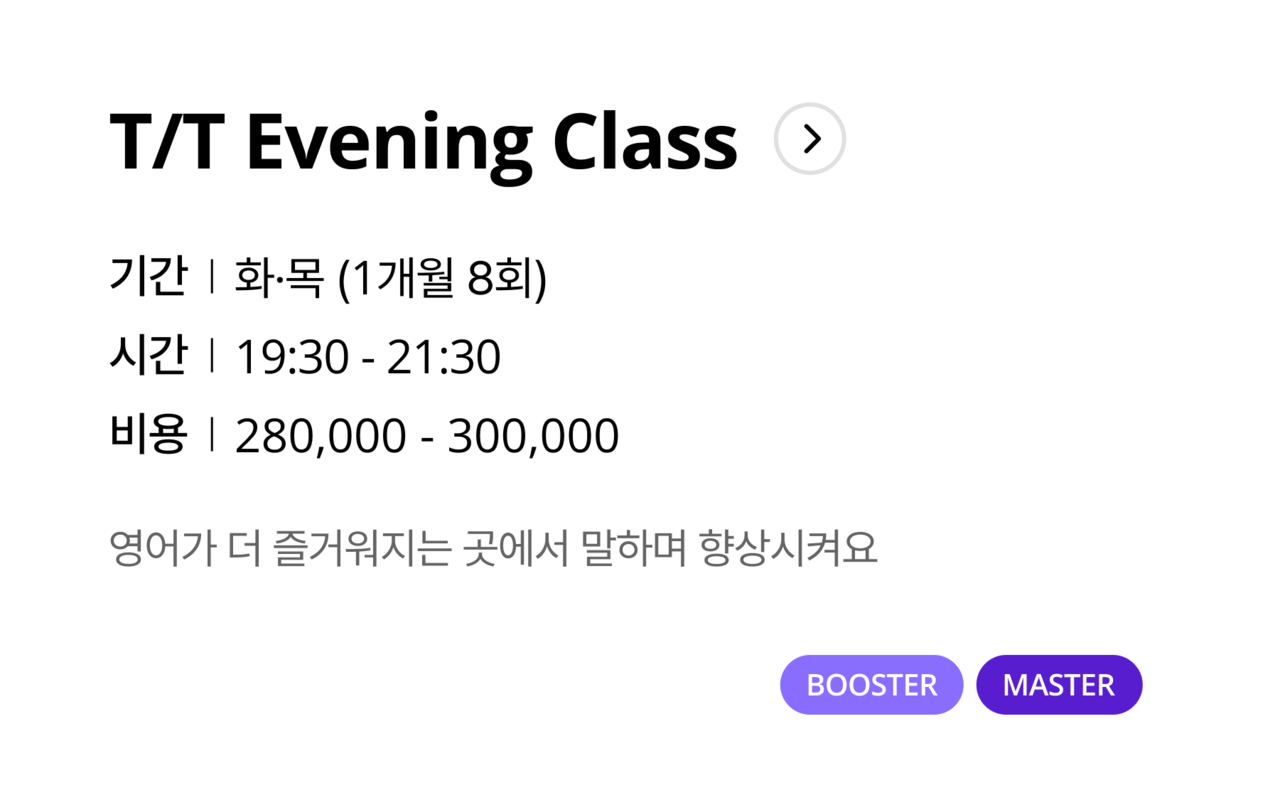This screenshot has width=1280, height=800.
Task: Click the word Evening in the title
Action: [390, 146]
